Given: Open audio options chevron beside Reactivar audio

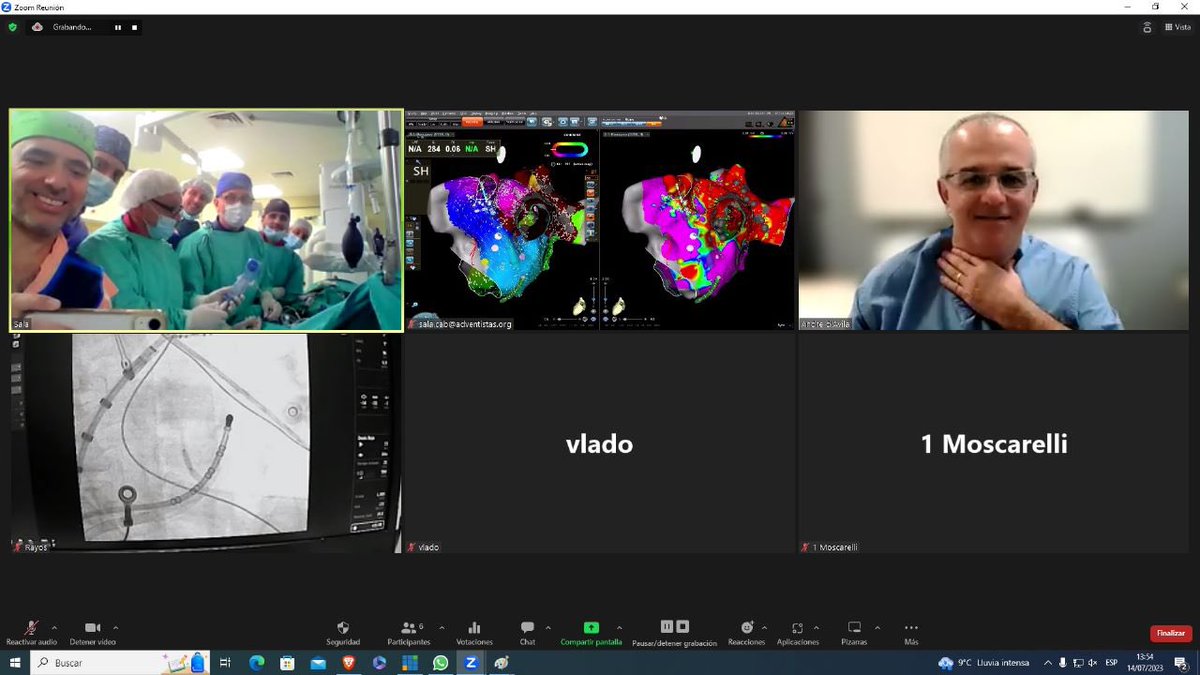Looking at the screenshot, I should pyautogui.click(x=54, y=627).
